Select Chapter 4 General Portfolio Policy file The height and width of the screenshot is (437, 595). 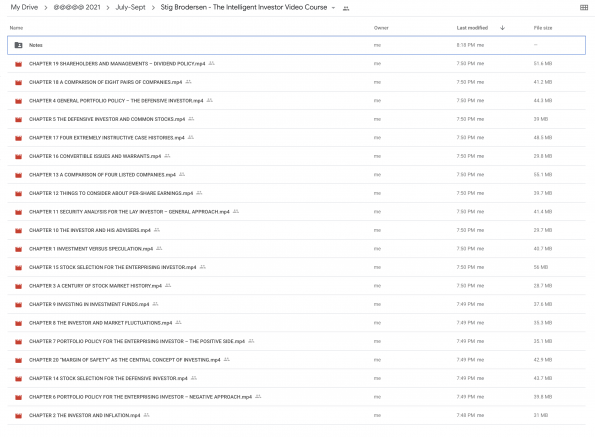pos(116,101)
